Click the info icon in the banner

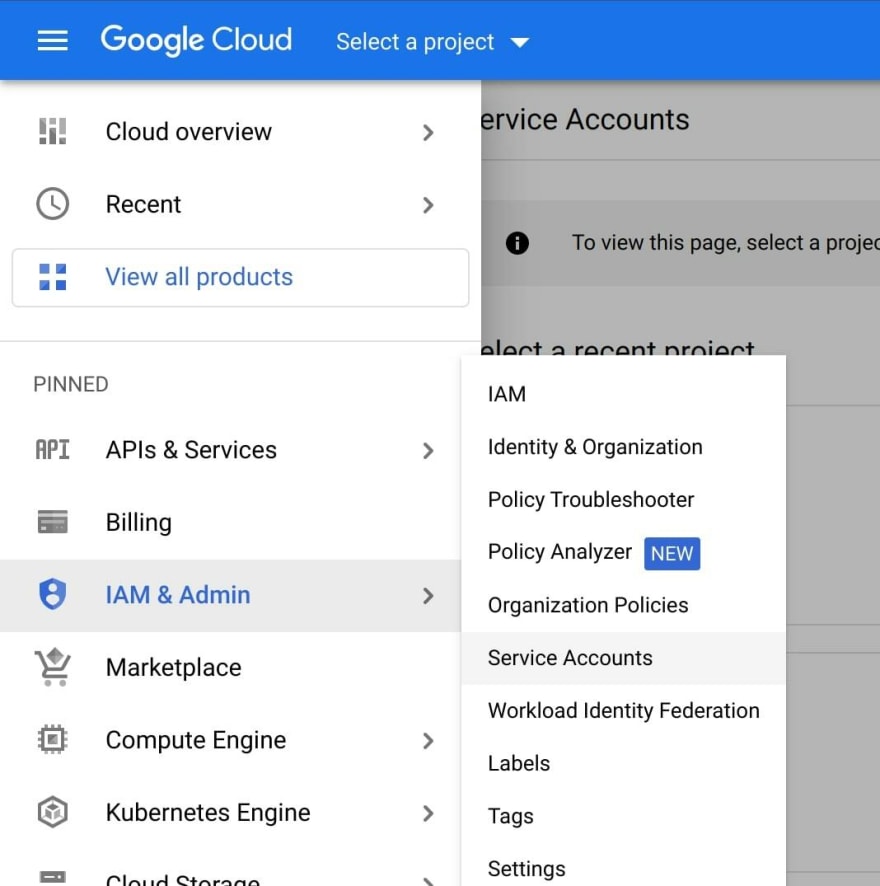click(x=517, y=243)
